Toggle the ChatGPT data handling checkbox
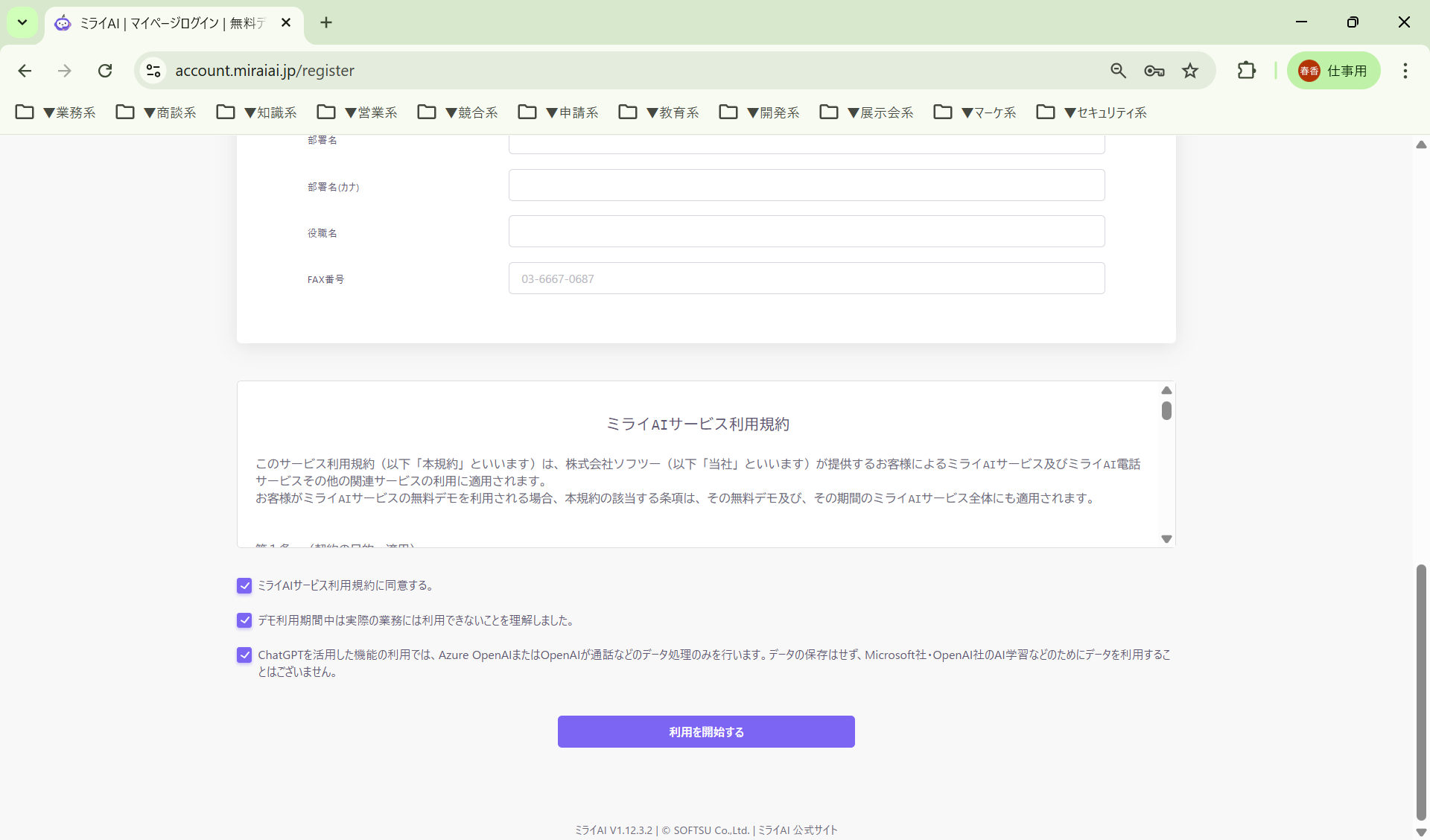The width and height of the screenshot is (1430, 840). coord(244,655)
